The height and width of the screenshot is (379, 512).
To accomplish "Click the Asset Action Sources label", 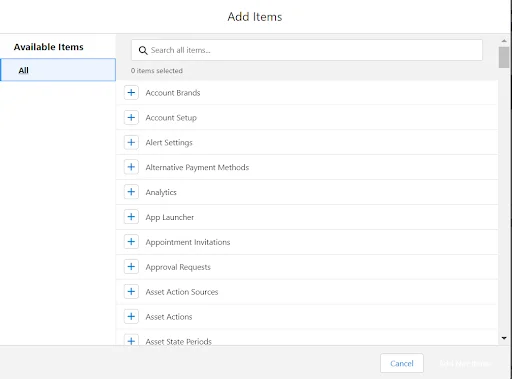I will click(182, 292).
